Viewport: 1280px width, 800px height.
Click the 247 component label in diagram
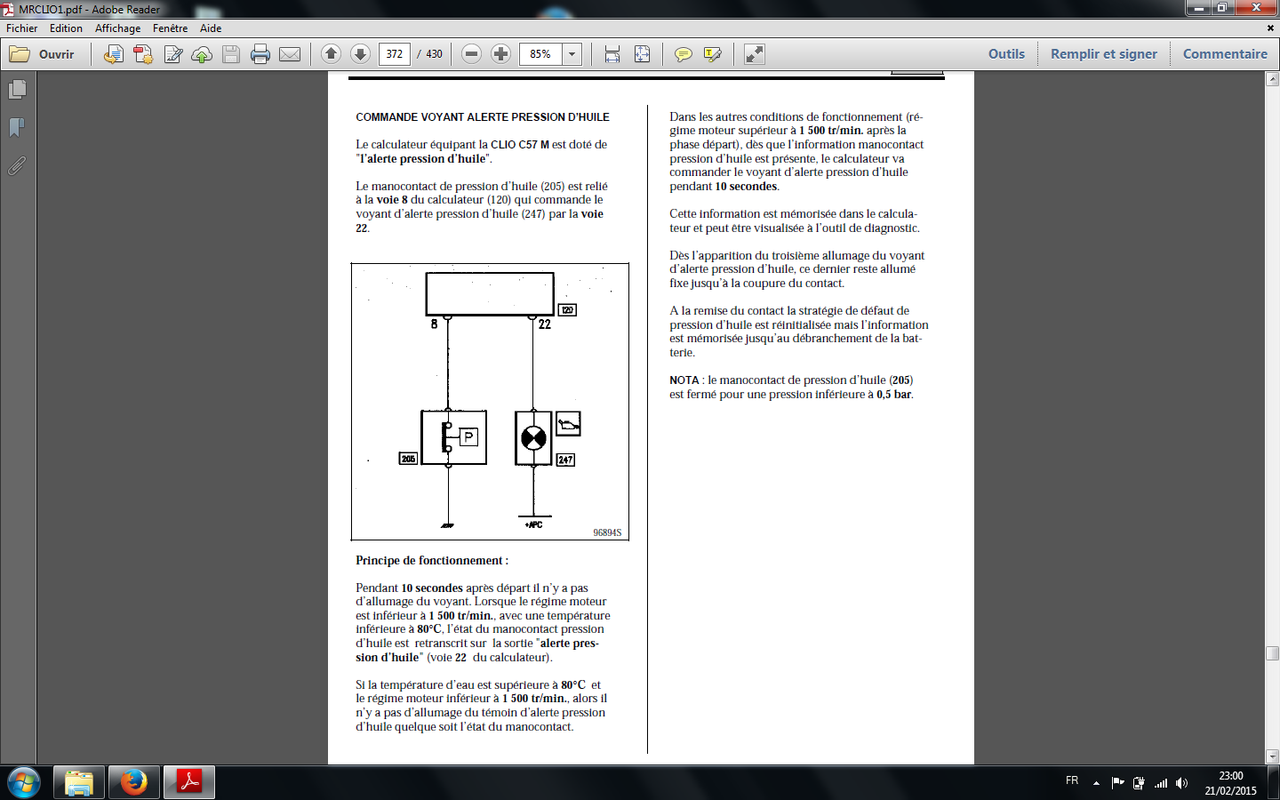tap(565, 460)
